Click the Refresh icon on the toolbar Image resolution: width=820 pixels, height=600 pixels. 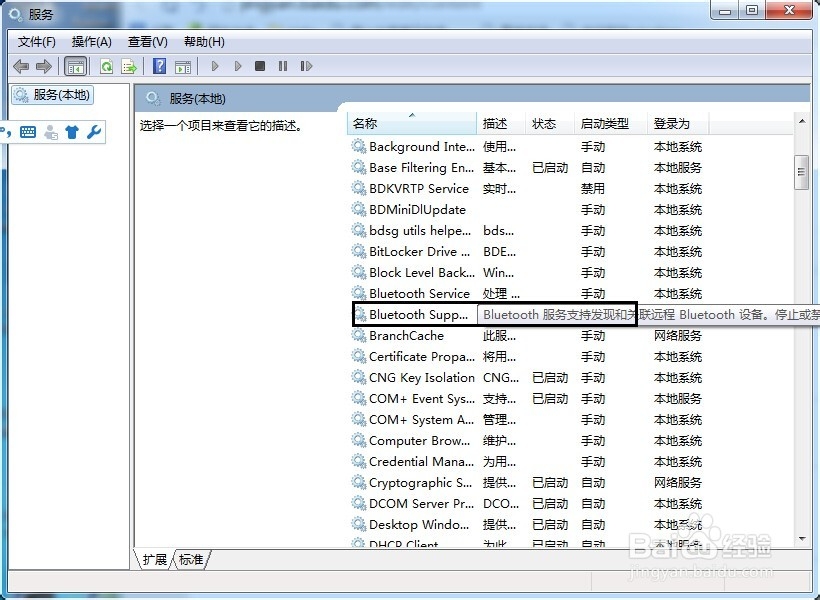106,65
